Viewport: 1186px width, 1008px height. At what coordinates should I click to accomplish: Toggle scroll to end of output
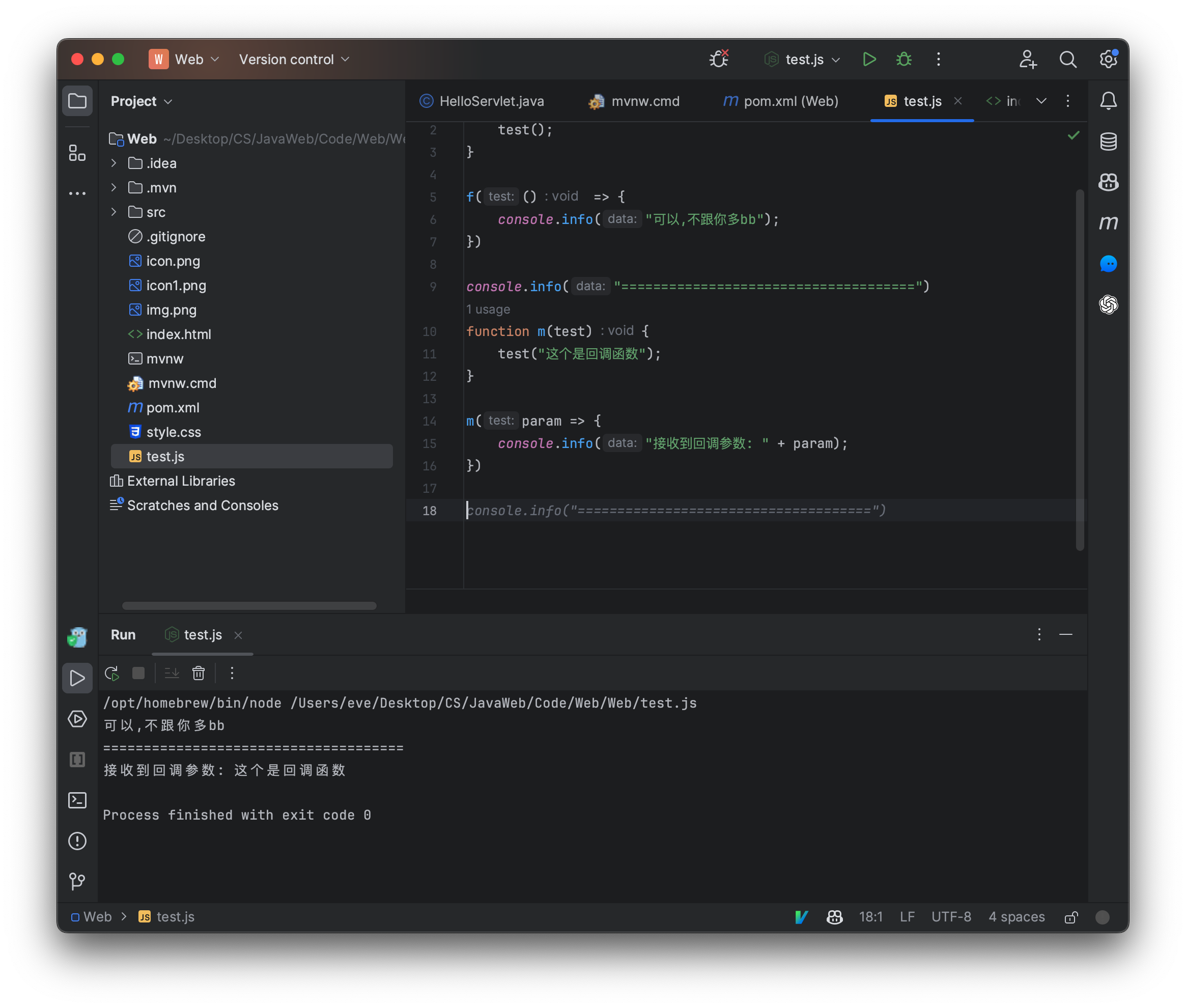click(172, 673)
